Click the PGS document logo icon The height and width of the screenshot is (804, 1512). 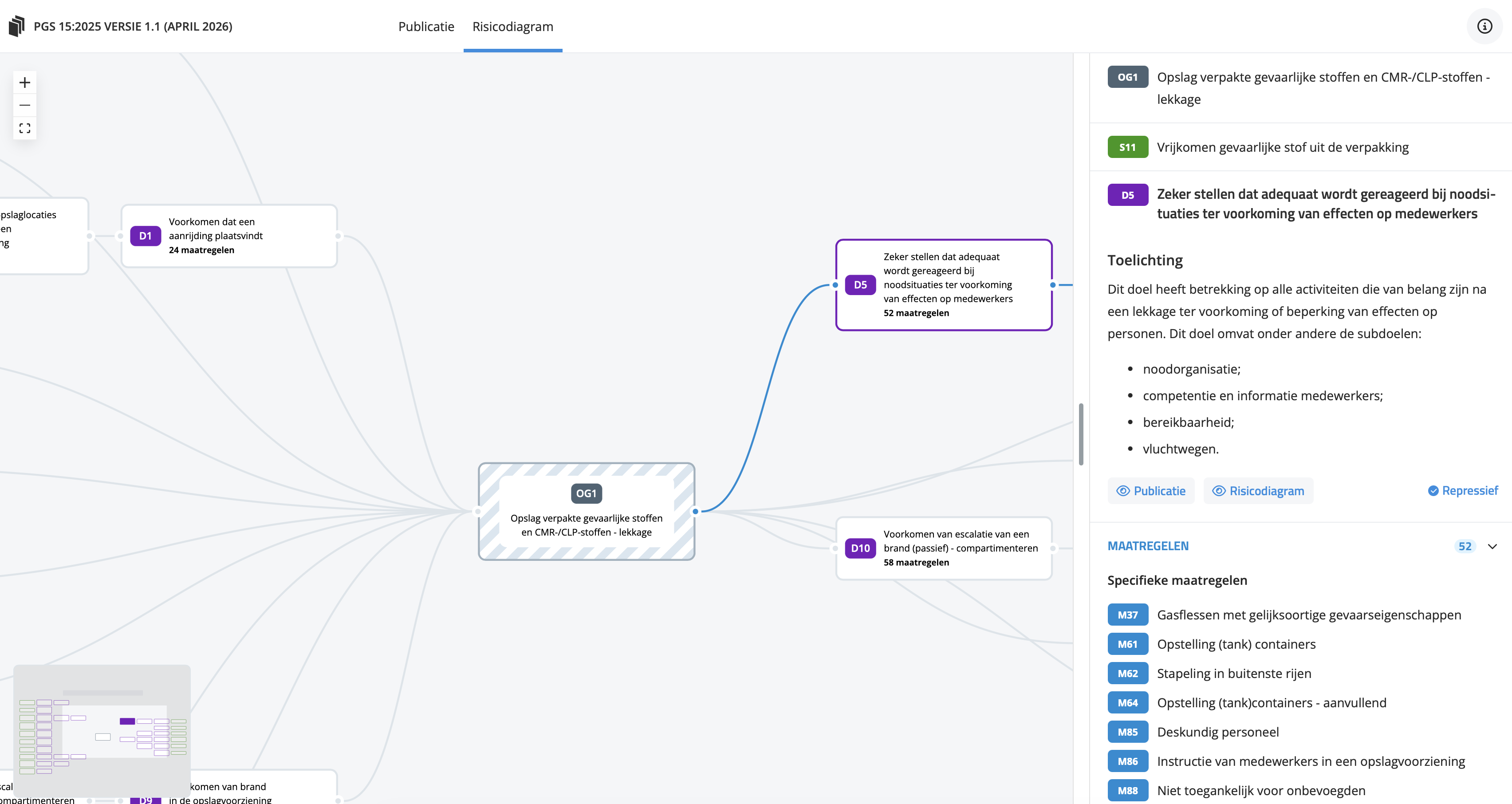click(x=17, y=27)
